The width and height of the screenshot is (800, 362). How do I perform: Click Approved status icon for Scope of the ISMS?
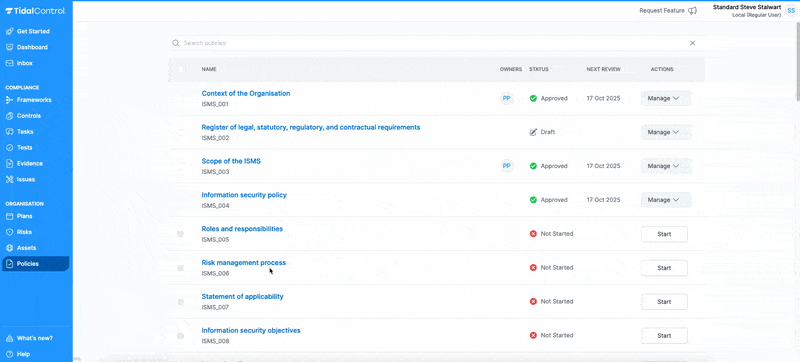[x=533, y=166]
